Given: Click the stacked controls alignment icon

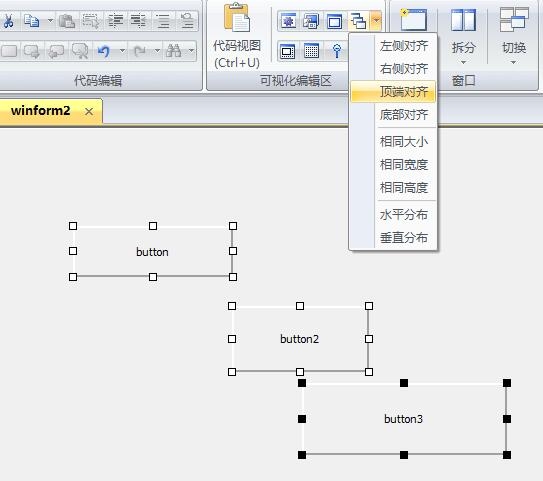Looking at the screenshot, I should coord(358,21).
